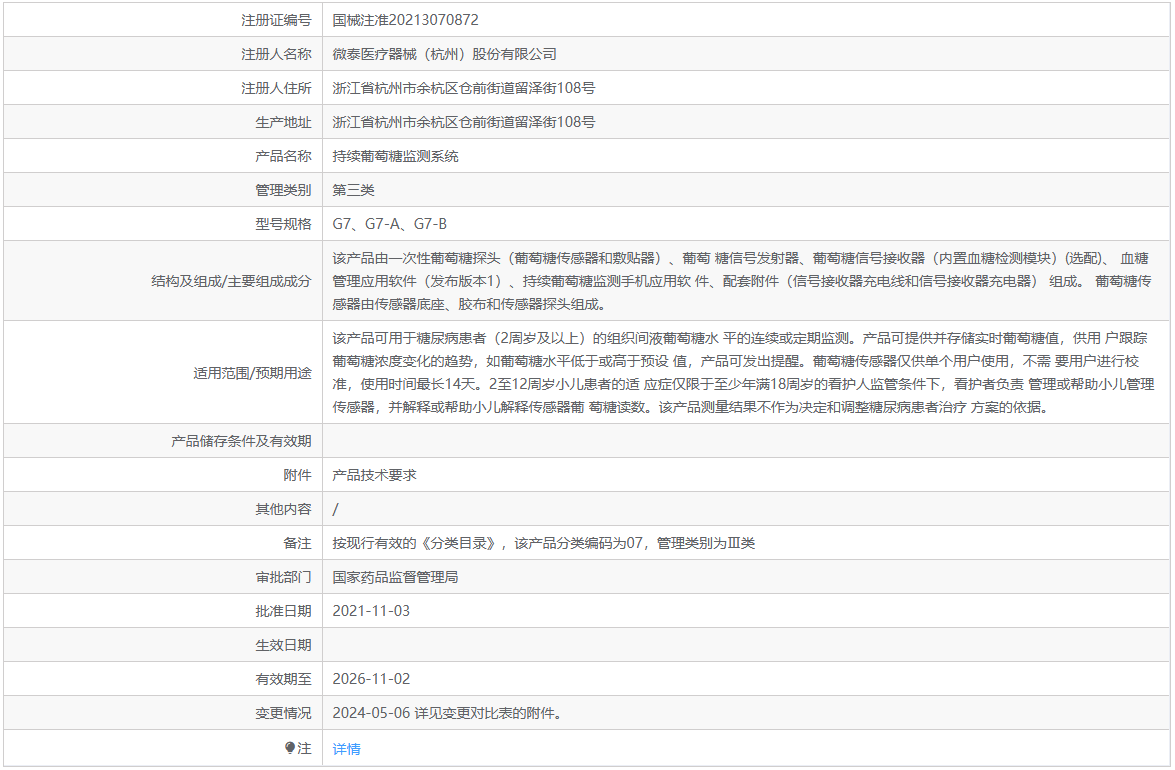
Task: Click the 变更情况 label
Action: [283, 713]
